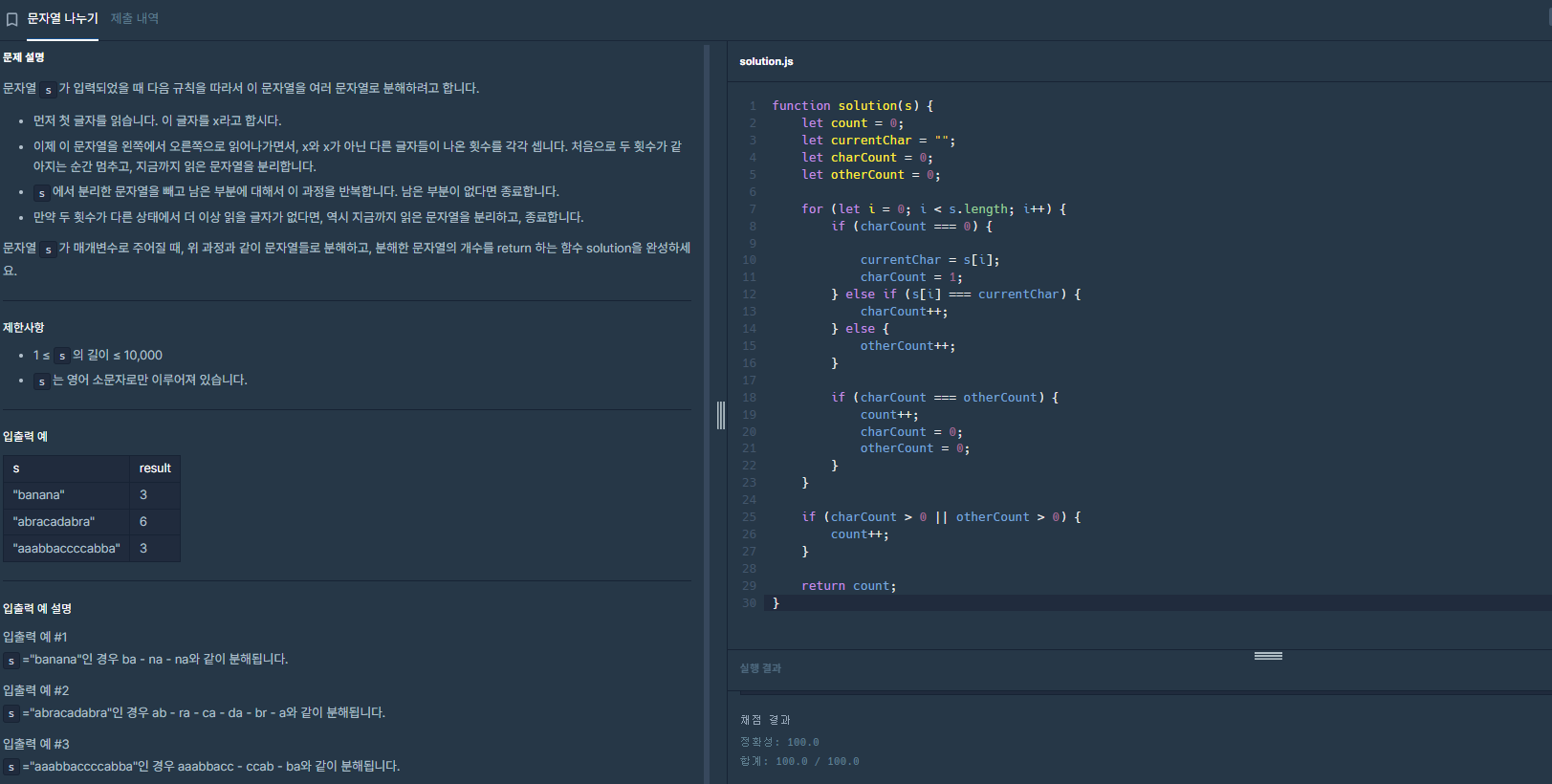Screen dimensions: 1552x784
Task: Click 'if (charCount === otherCount)' line
Action: pyautogui.click(x=945, y=398)
